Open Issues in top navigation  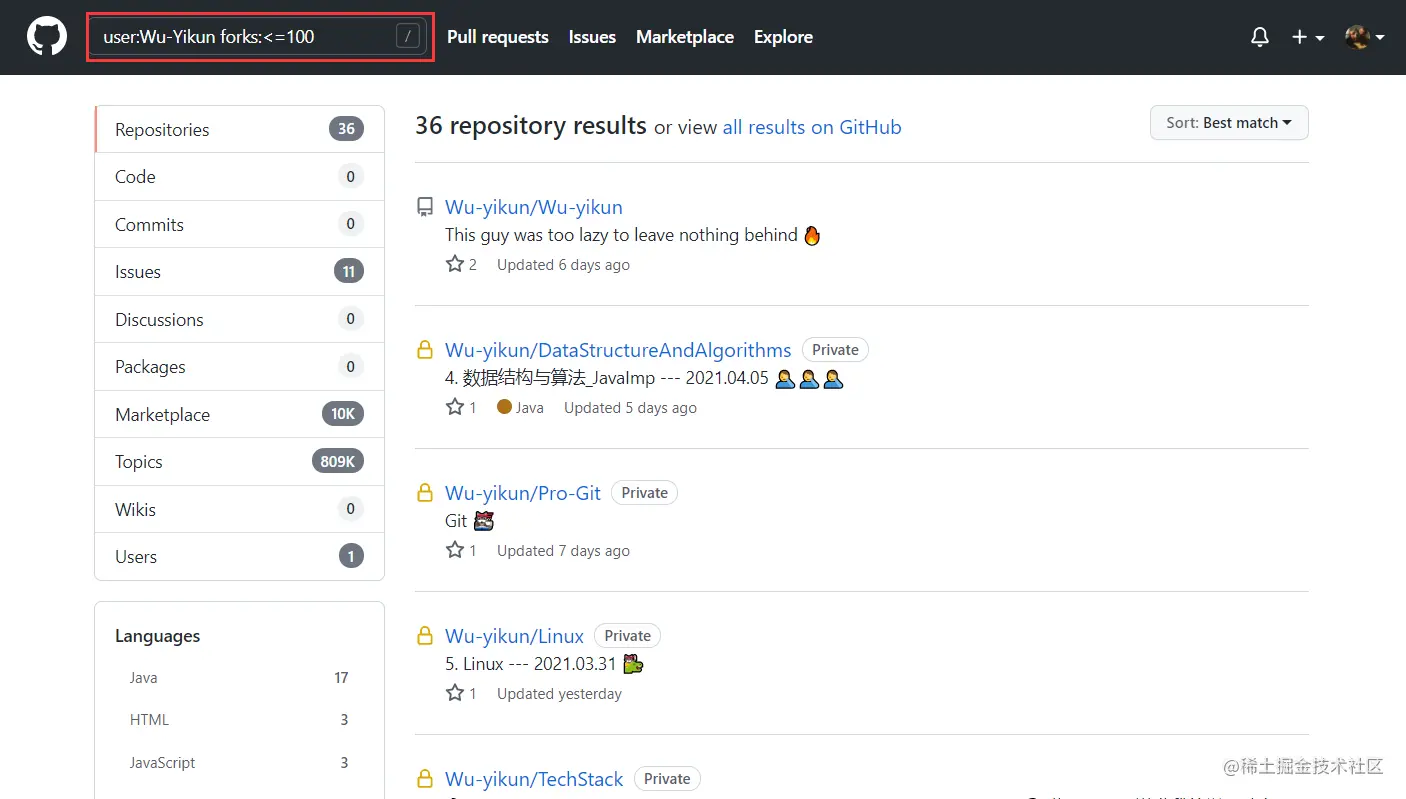[x=592, y=37]
